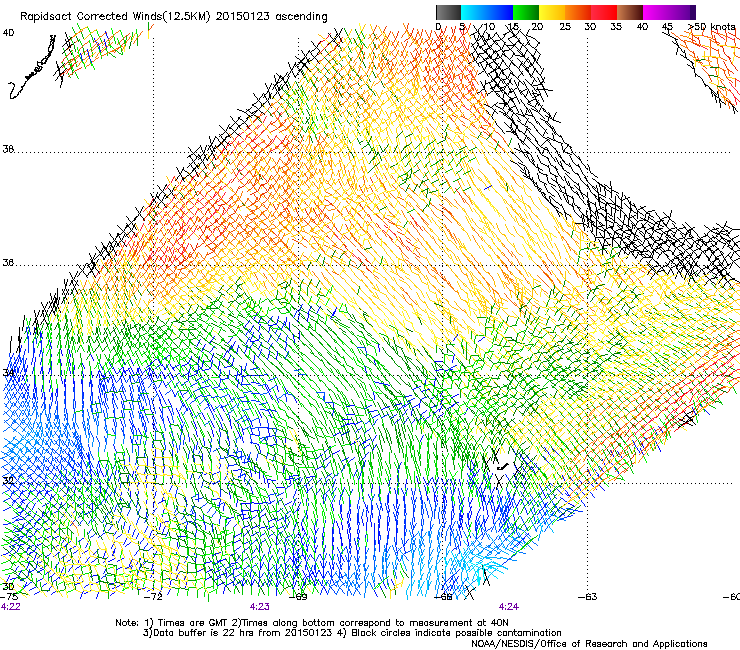Screen dimensions: 740x650
Task: Click the legend tick label 40
Action: (x=642, y=27)
